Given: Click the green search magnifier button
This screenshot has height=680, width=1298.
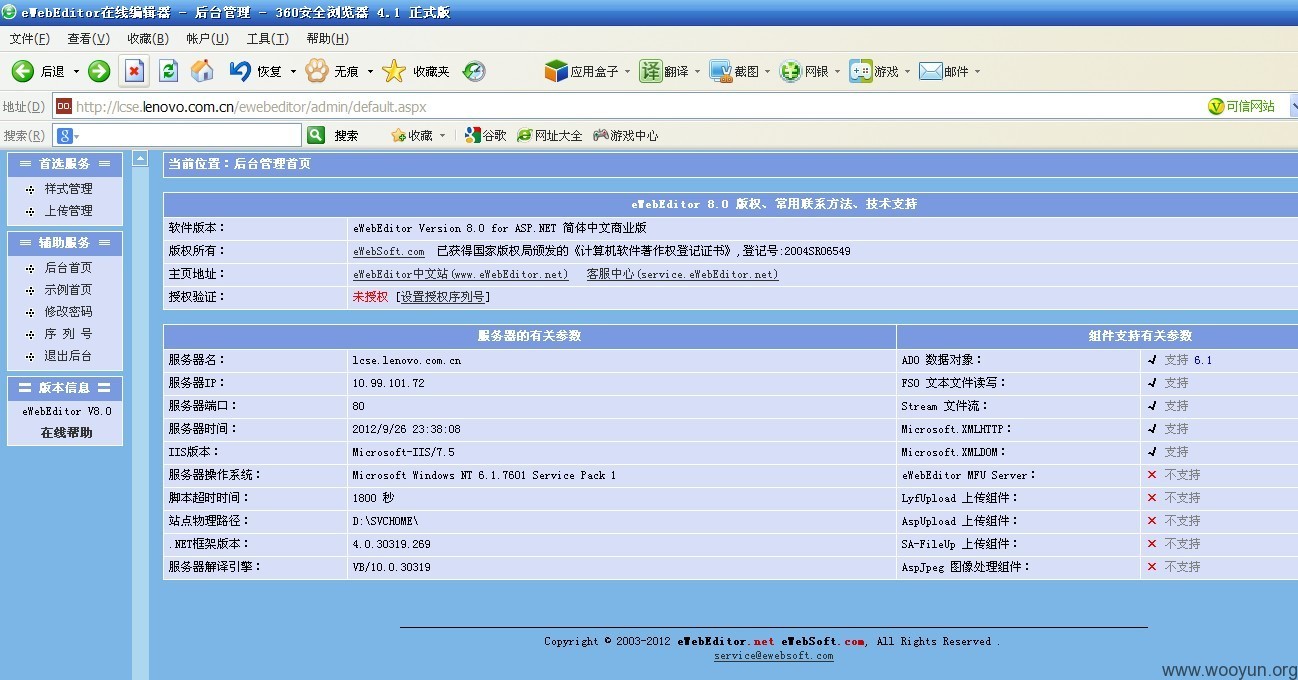Looking at the screenshot, I should pyautogui.click(x=316, y=135).
